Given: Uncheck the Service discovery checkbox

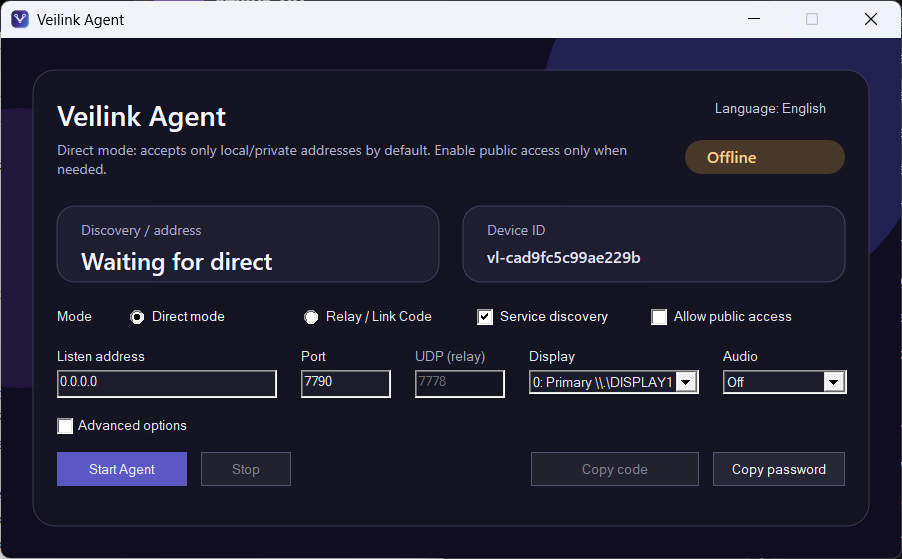Looking at the screenshot, I should (x=485, y=317).
